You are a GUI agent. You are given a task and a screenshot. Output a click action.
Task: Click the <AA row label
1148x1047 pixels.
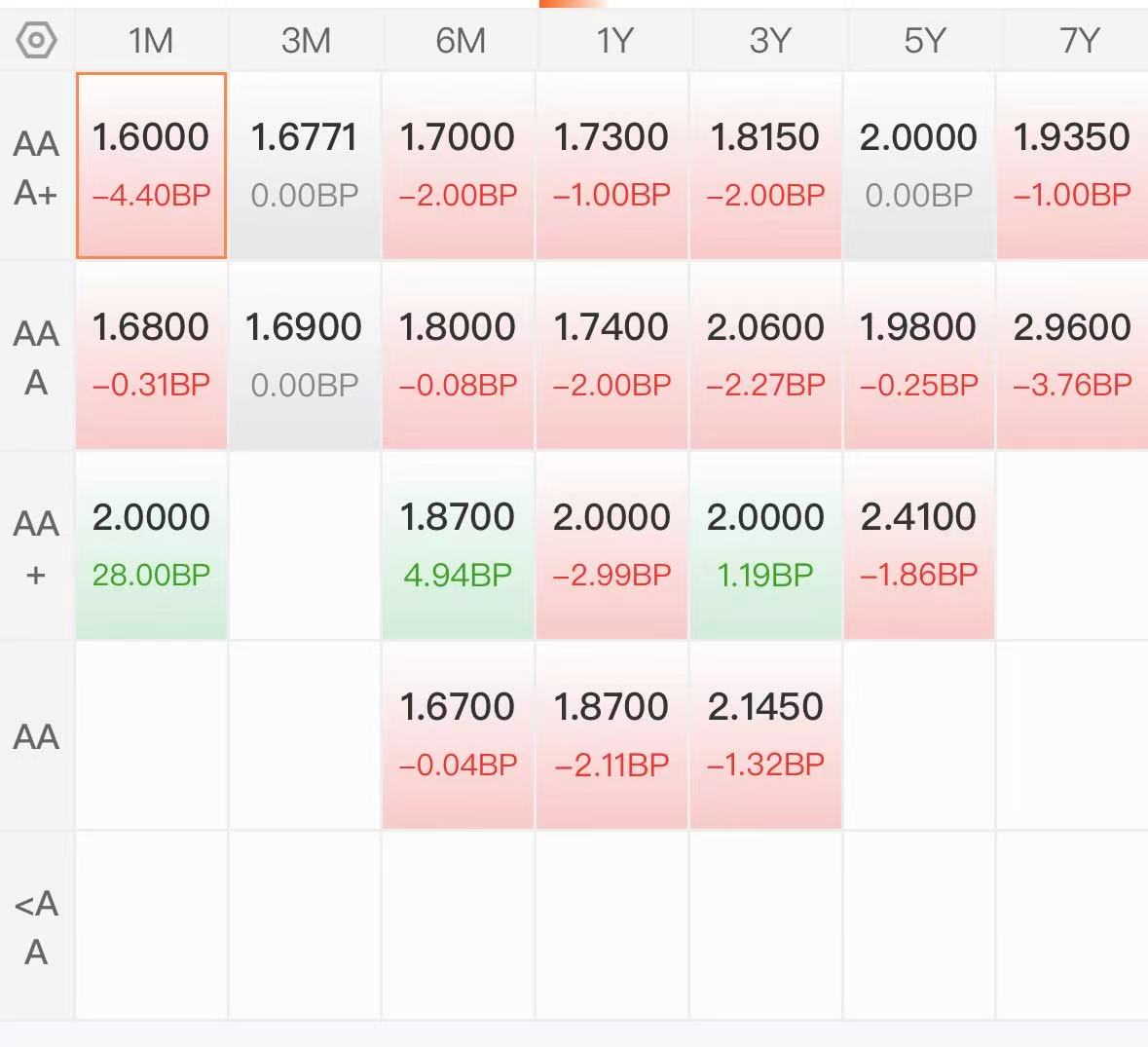[x=36, y=927]
